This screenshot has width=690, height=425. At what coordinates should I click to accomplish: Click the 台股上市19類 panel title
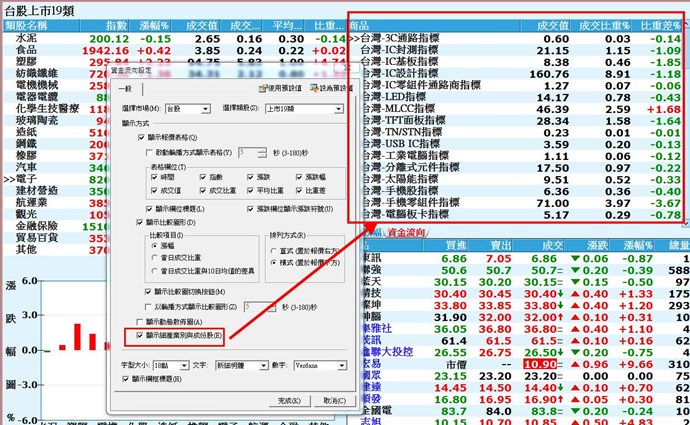40,11
